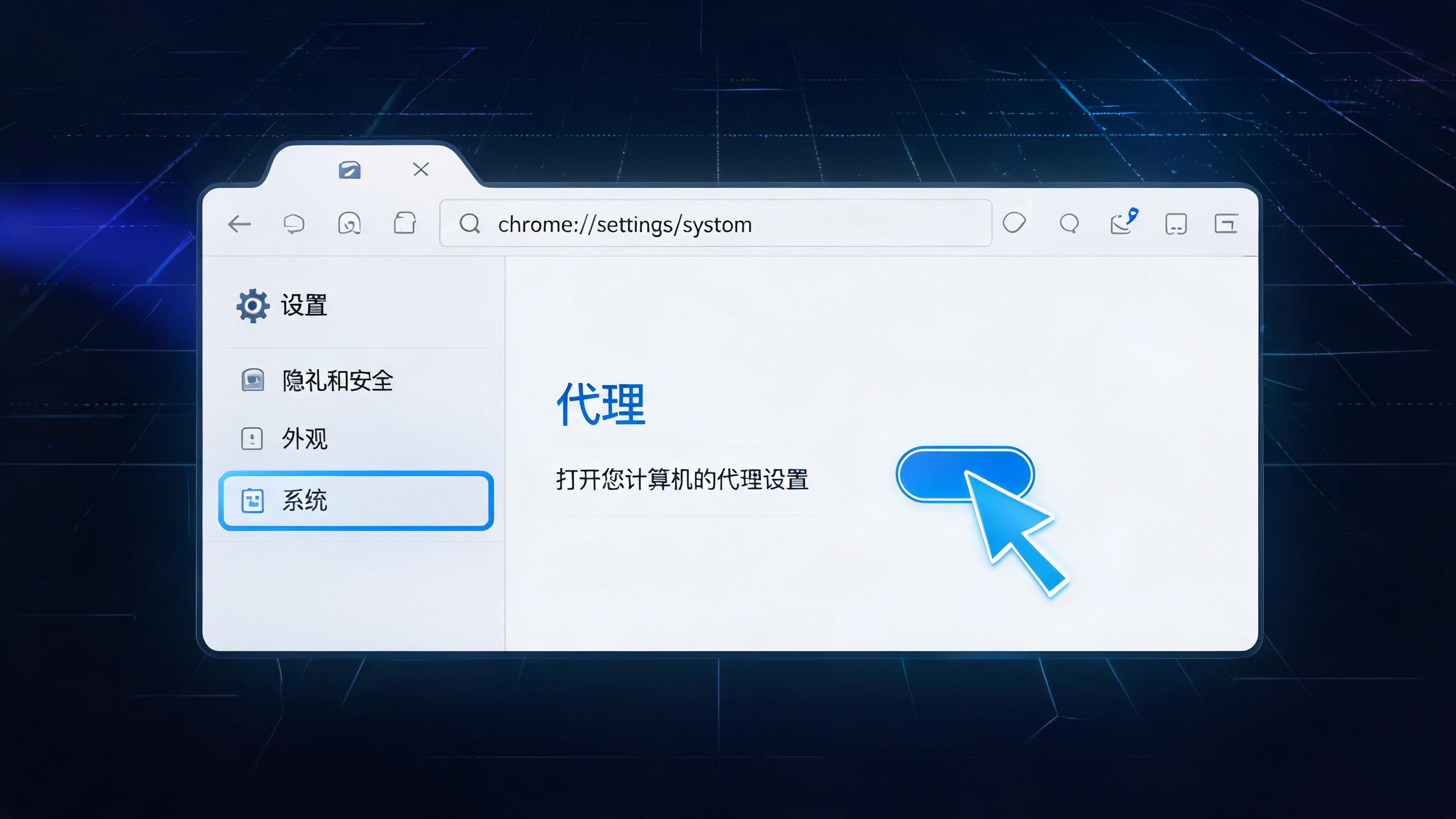Click the icon with the blue pin badge
This screenshot has height=819, width=1456.
click(x=1124, y=222)
